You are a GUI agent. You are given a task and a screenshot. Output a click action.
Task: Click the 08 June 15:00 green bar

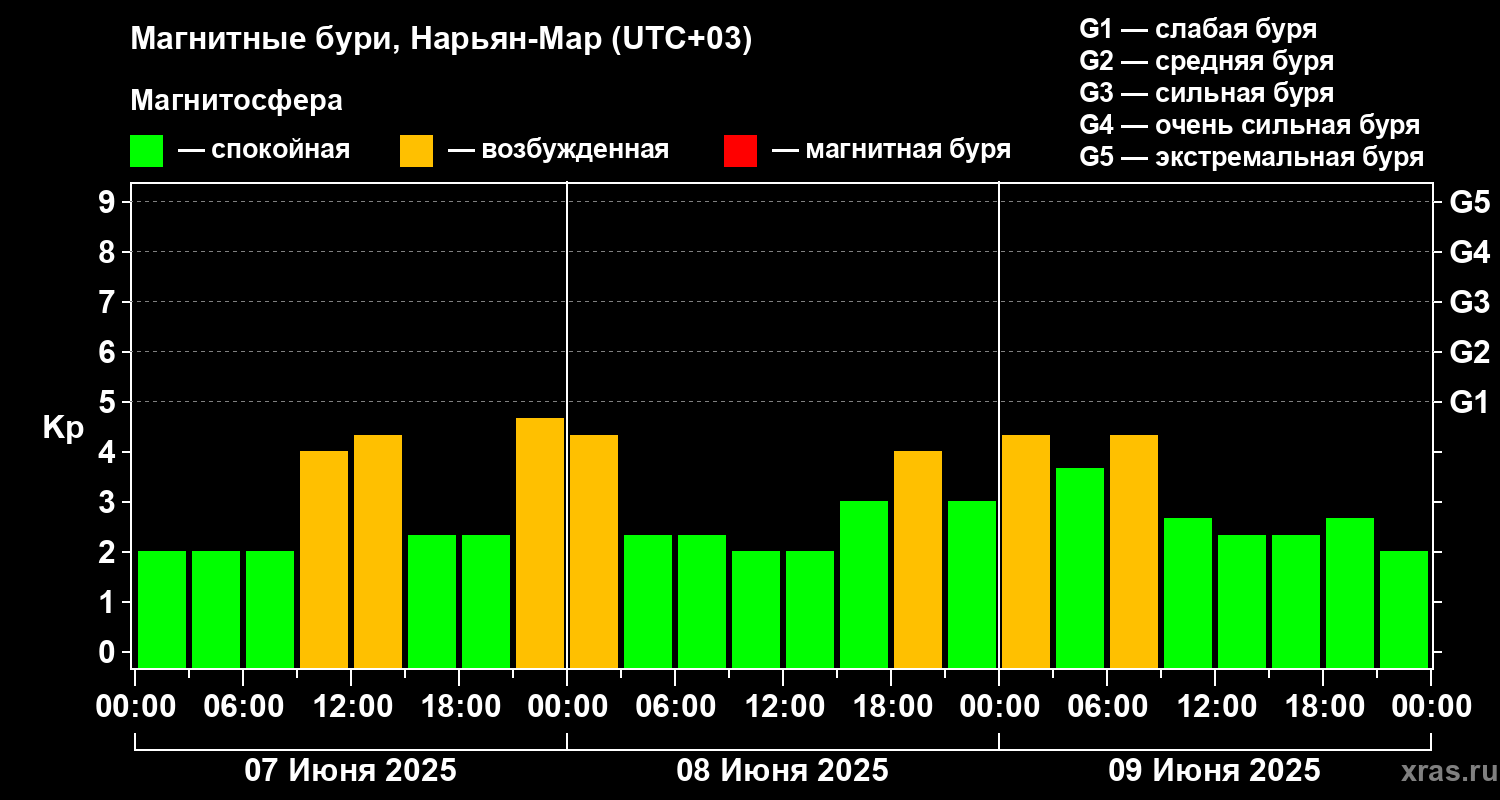[x=864, y=584]
